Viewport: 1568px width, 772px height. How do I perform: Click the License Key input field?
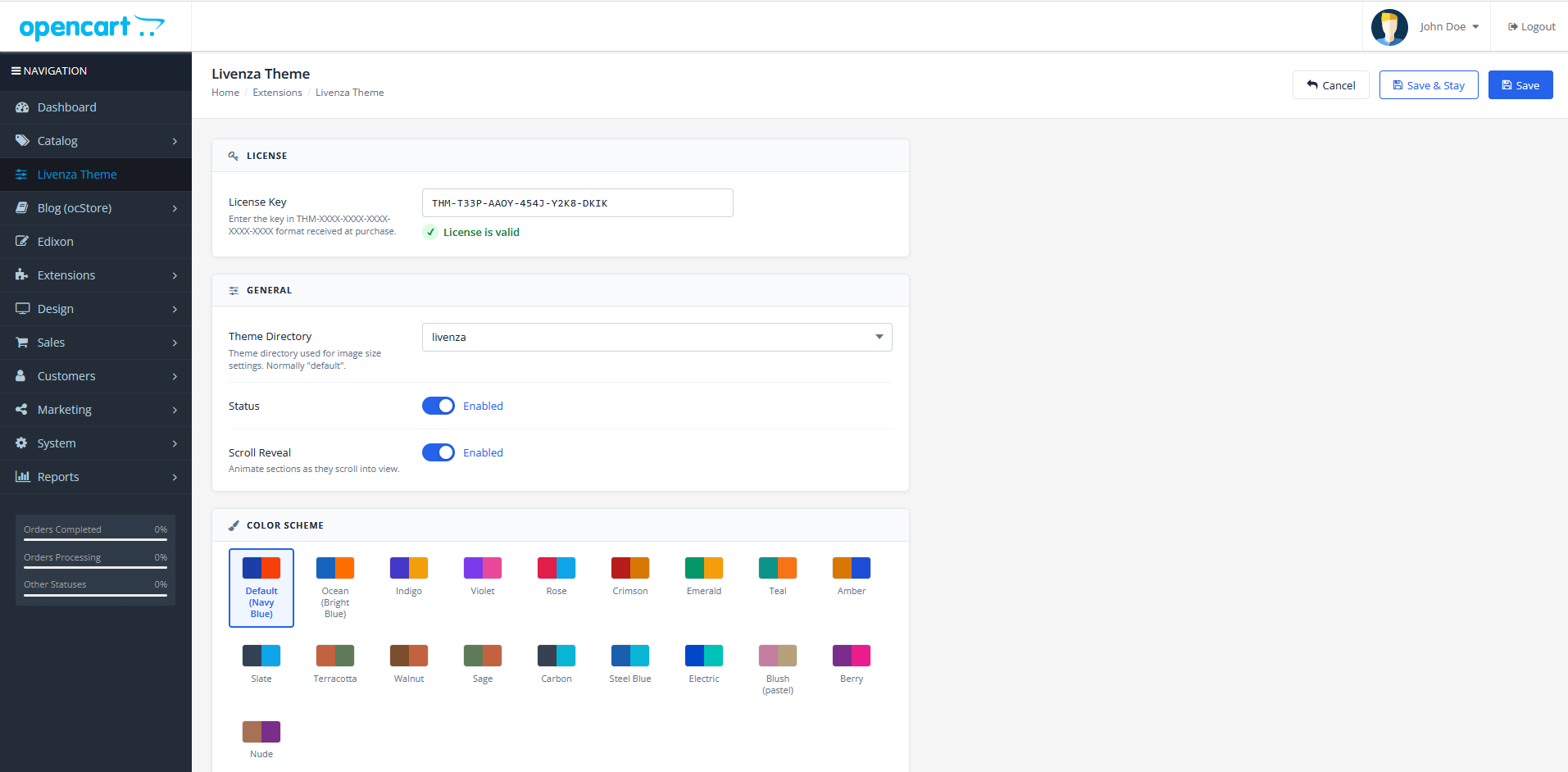coord(578,203)
